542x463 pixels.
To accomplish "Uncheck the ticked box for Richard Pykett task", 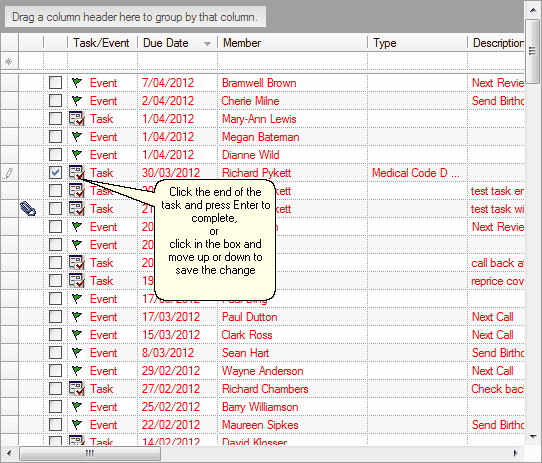I will pyautogui.click(x=55, y=173).
